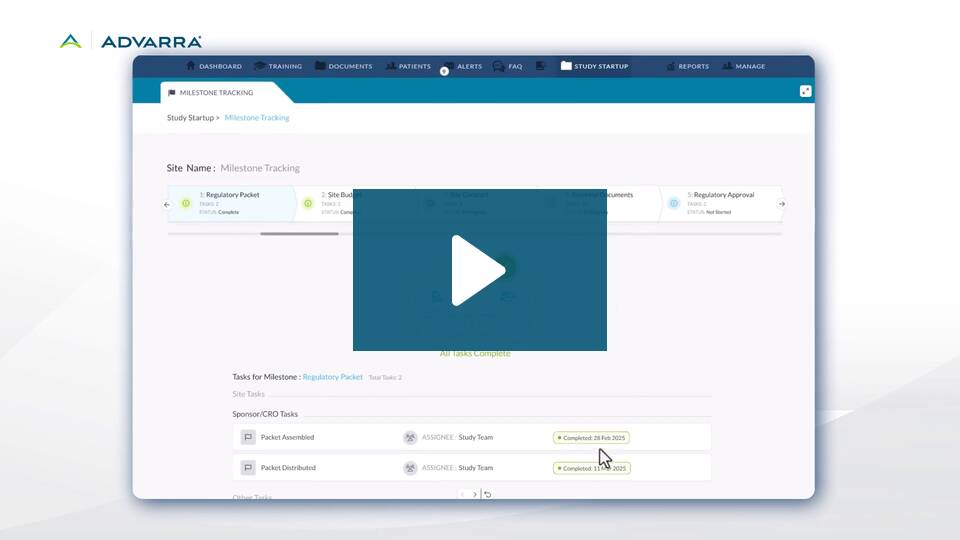Click the Study Startup breadcrumb
960x540 pixels.
tap(190, 118)
